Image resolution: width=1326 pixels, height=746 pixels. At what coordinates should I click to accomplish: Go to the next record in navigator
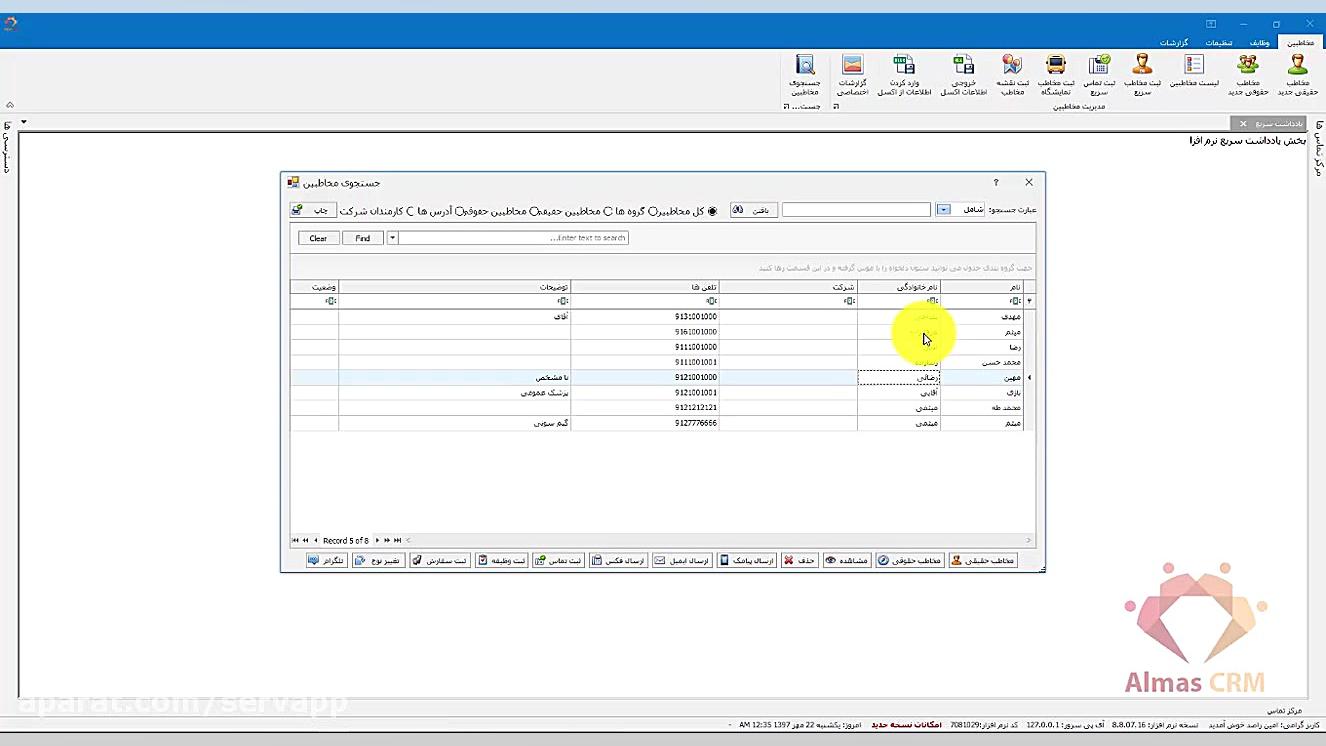(377, 541)
